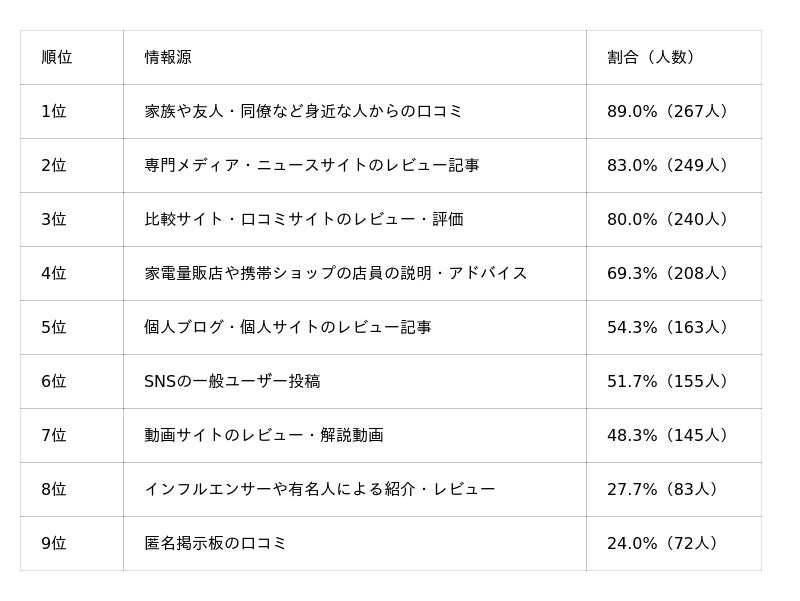Select the 1位 rank cell
Screen dimensions: 800x601
click(x=54, y=111)
